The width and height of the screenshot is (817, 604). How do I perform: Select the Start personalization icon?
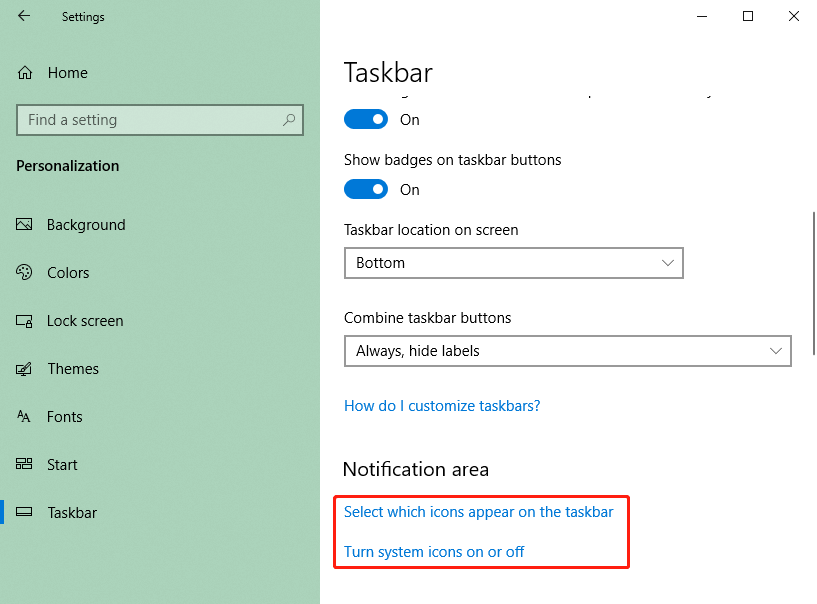pyautogui.click(x=24, y=464)
